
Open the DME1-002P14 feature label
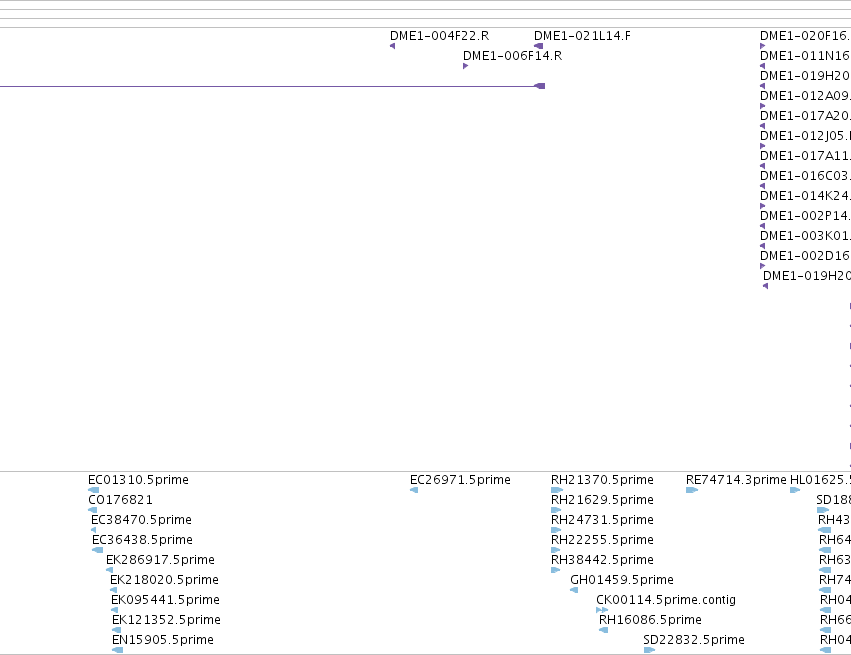click(805, 216)
